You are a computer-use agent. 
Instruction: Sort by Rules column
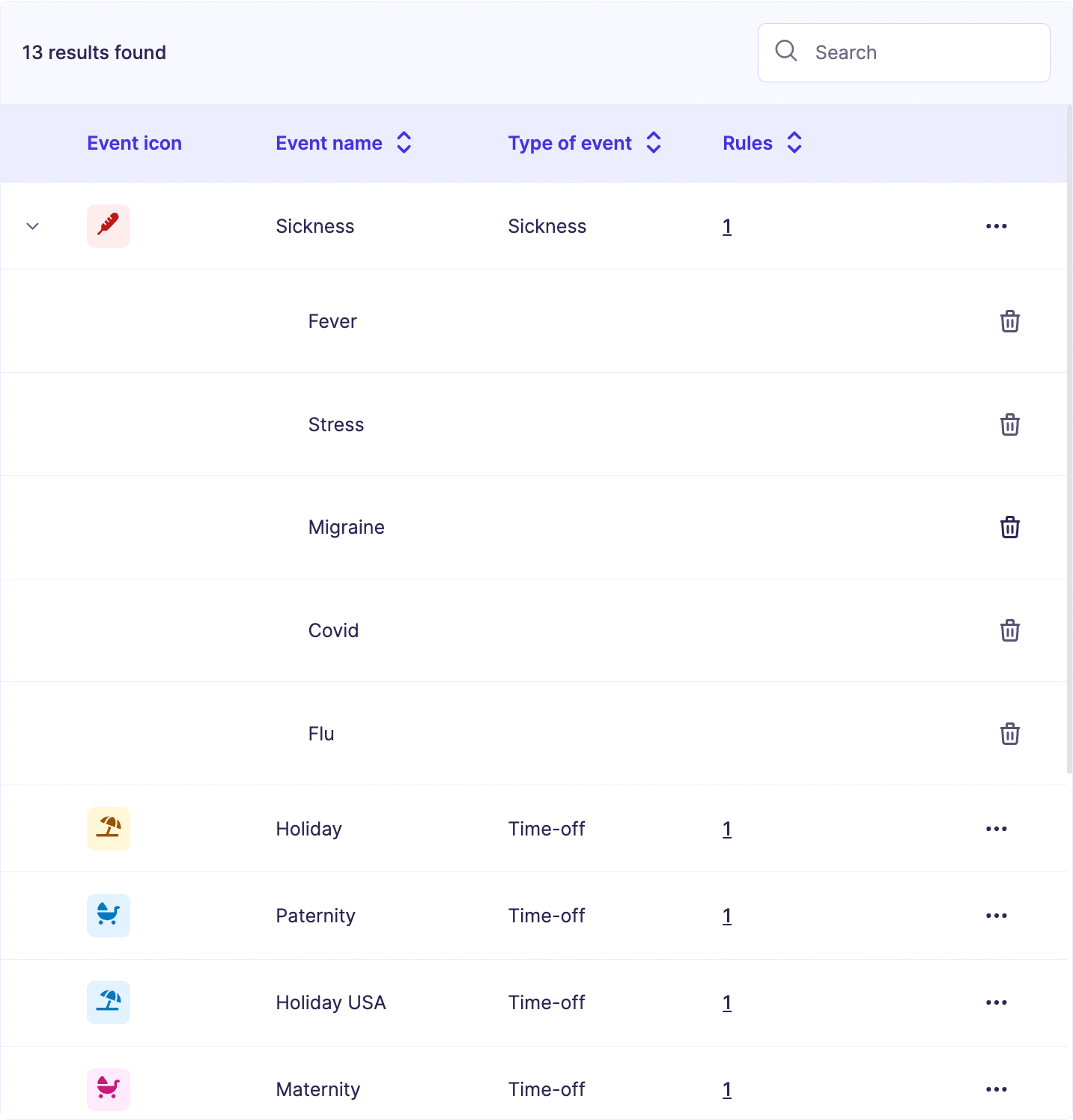794,143
